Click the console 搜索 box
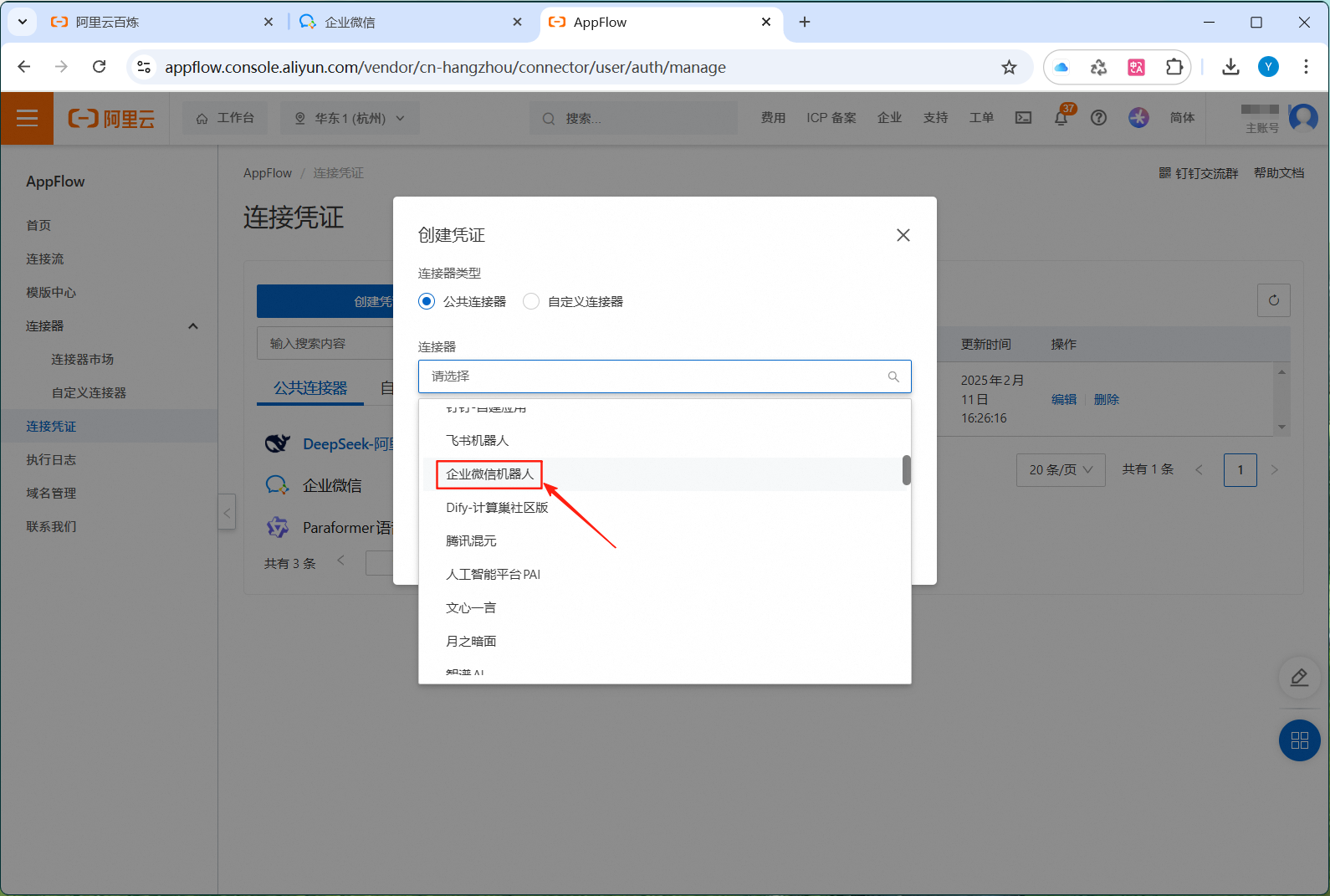Screen dimensions: 1330x896 [x=633, y=118]
